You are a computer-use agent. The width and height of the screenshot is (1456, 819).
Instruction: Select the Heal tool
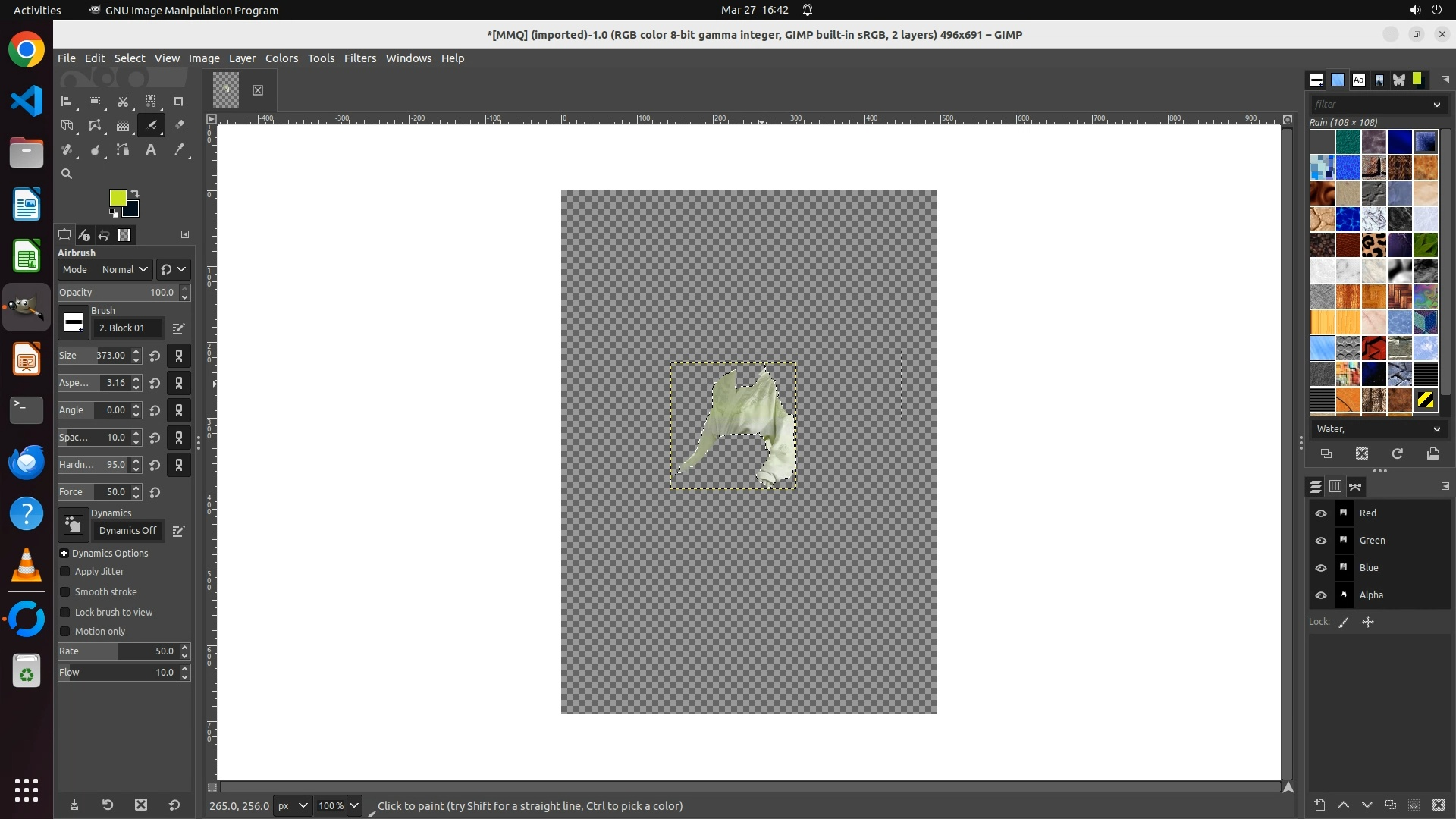click(67, 150)
